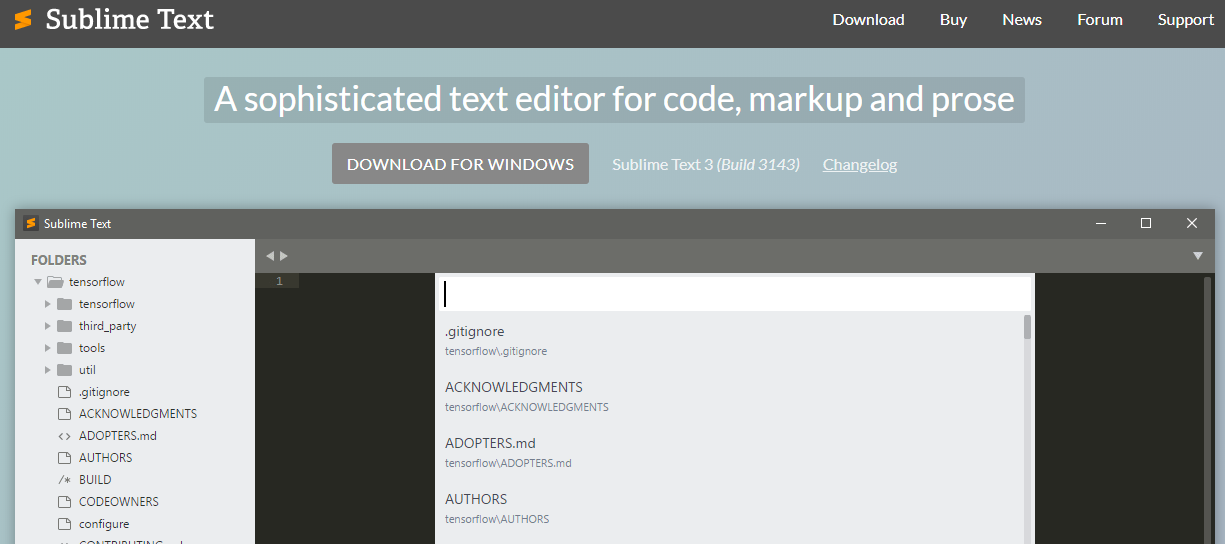Expand the third_party folder arrow
This screenshot has height=544, width=1225.
48,326
